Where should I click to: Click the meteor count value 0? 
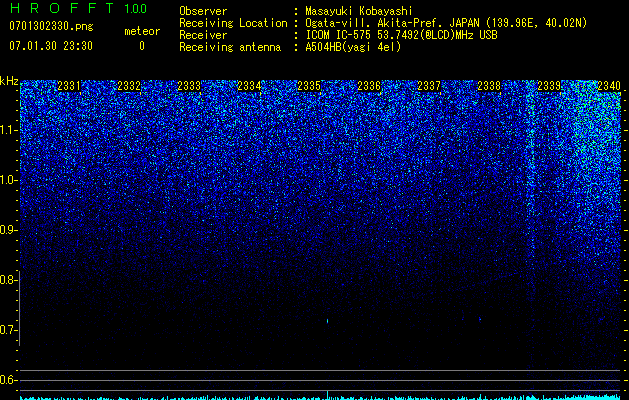pos(142,46)
